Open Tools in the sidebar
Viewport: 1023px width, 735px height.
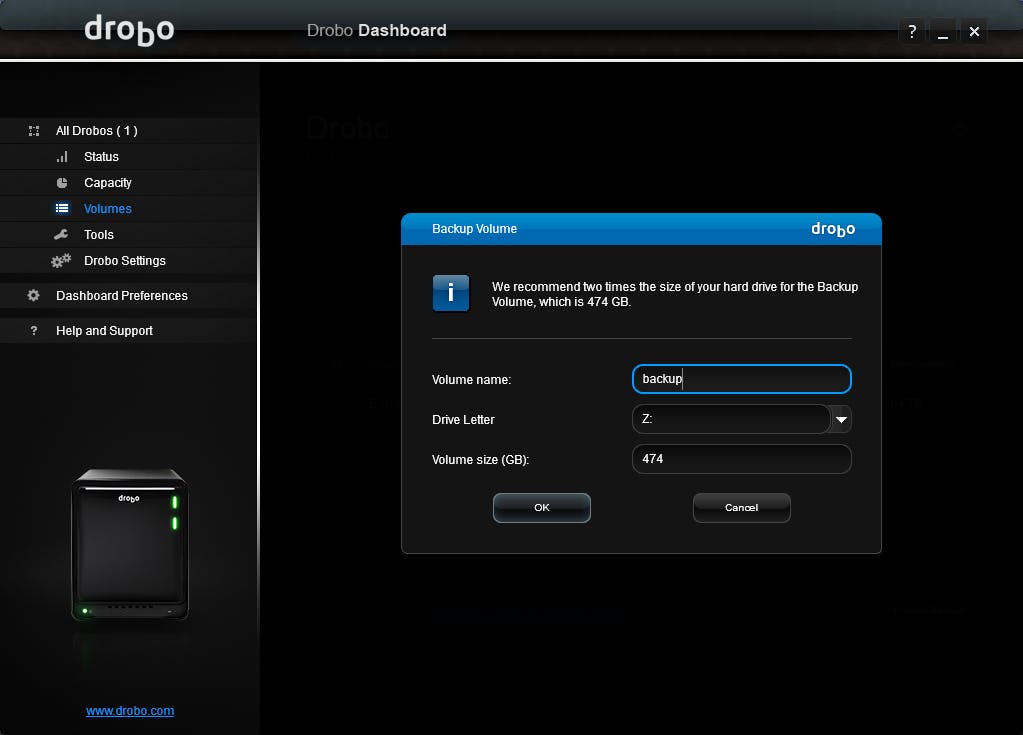(129, 235)
